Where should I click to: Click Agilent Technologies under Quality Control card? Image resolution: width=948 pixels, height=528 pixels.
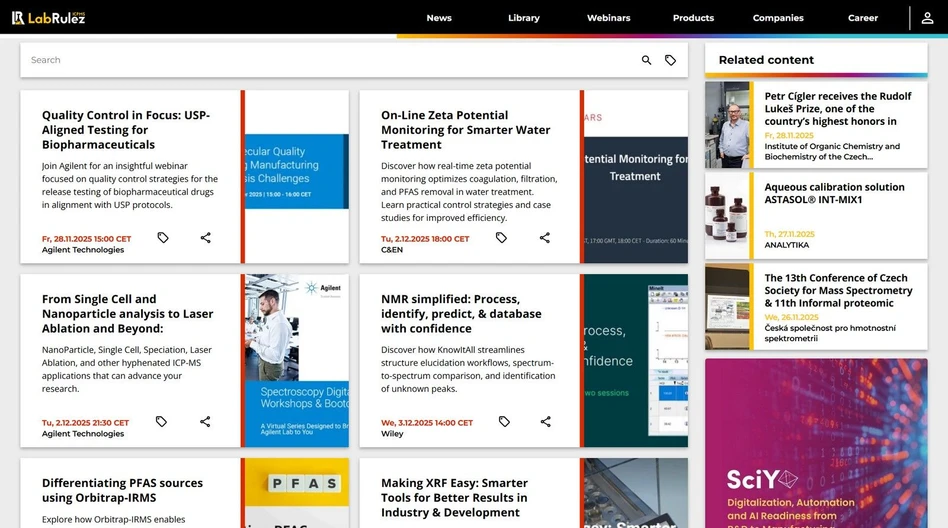[x=83, y=250]
